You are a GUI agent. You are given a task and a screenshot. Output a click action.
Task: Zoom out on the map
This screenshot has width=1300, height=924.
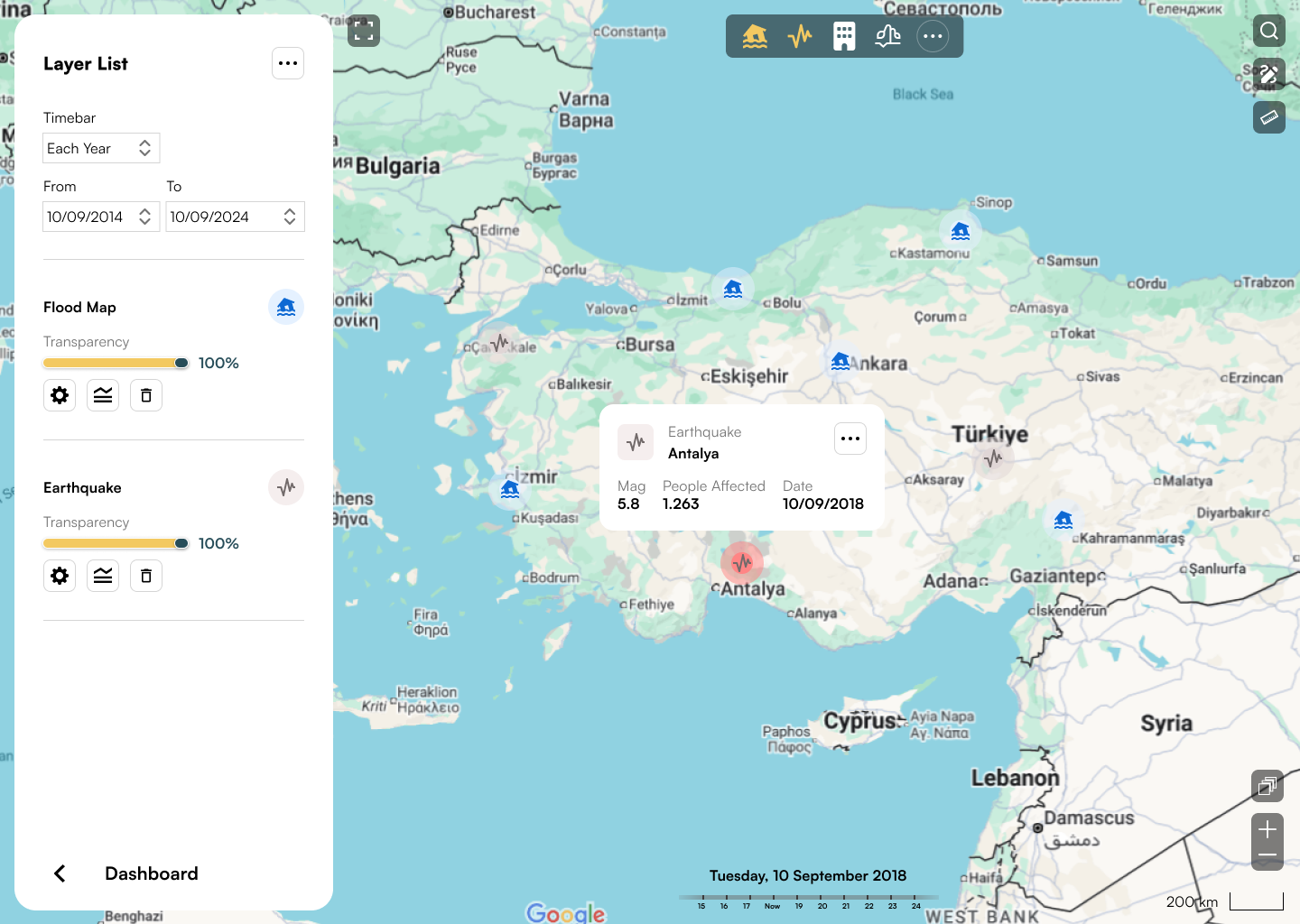pos(1267,855)
